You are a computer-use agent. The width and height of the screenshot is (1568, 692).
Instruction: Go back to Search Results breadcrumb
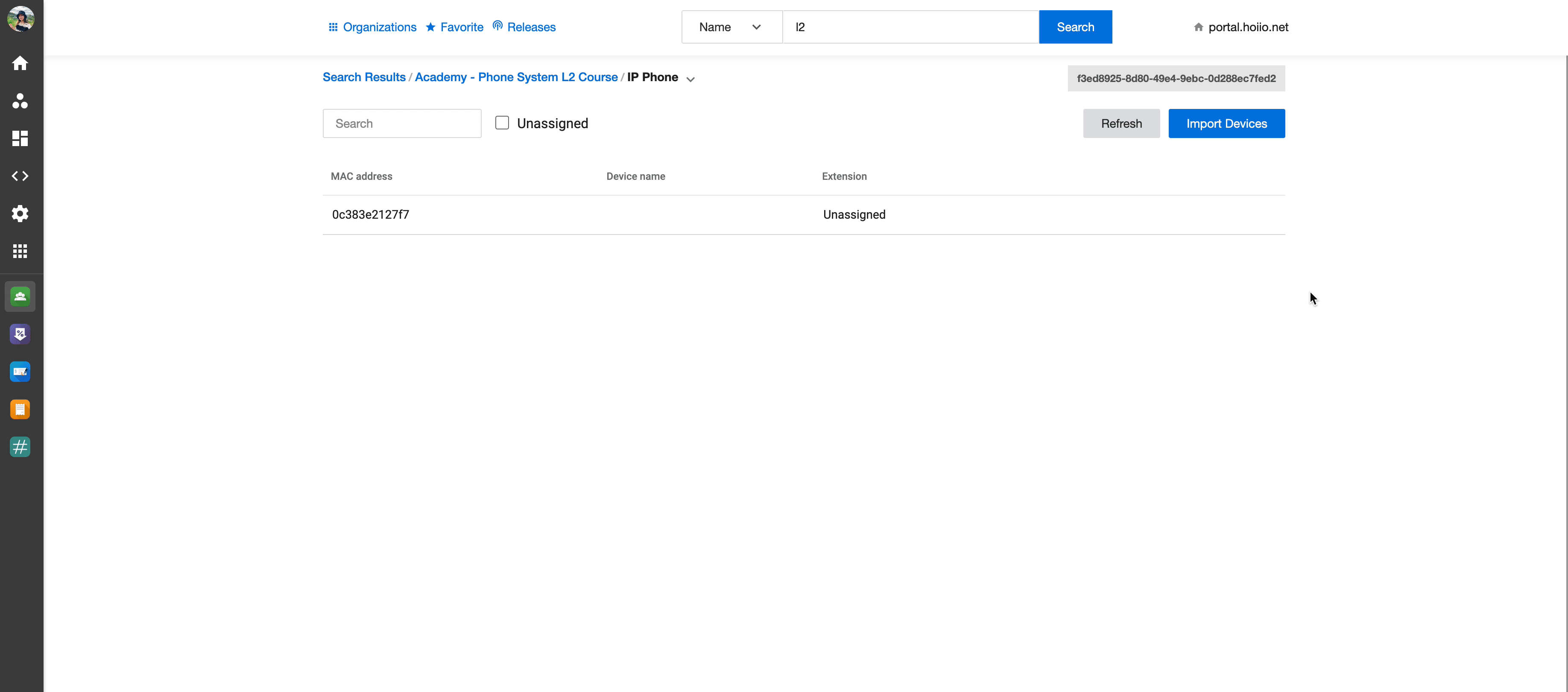(364, 77)
